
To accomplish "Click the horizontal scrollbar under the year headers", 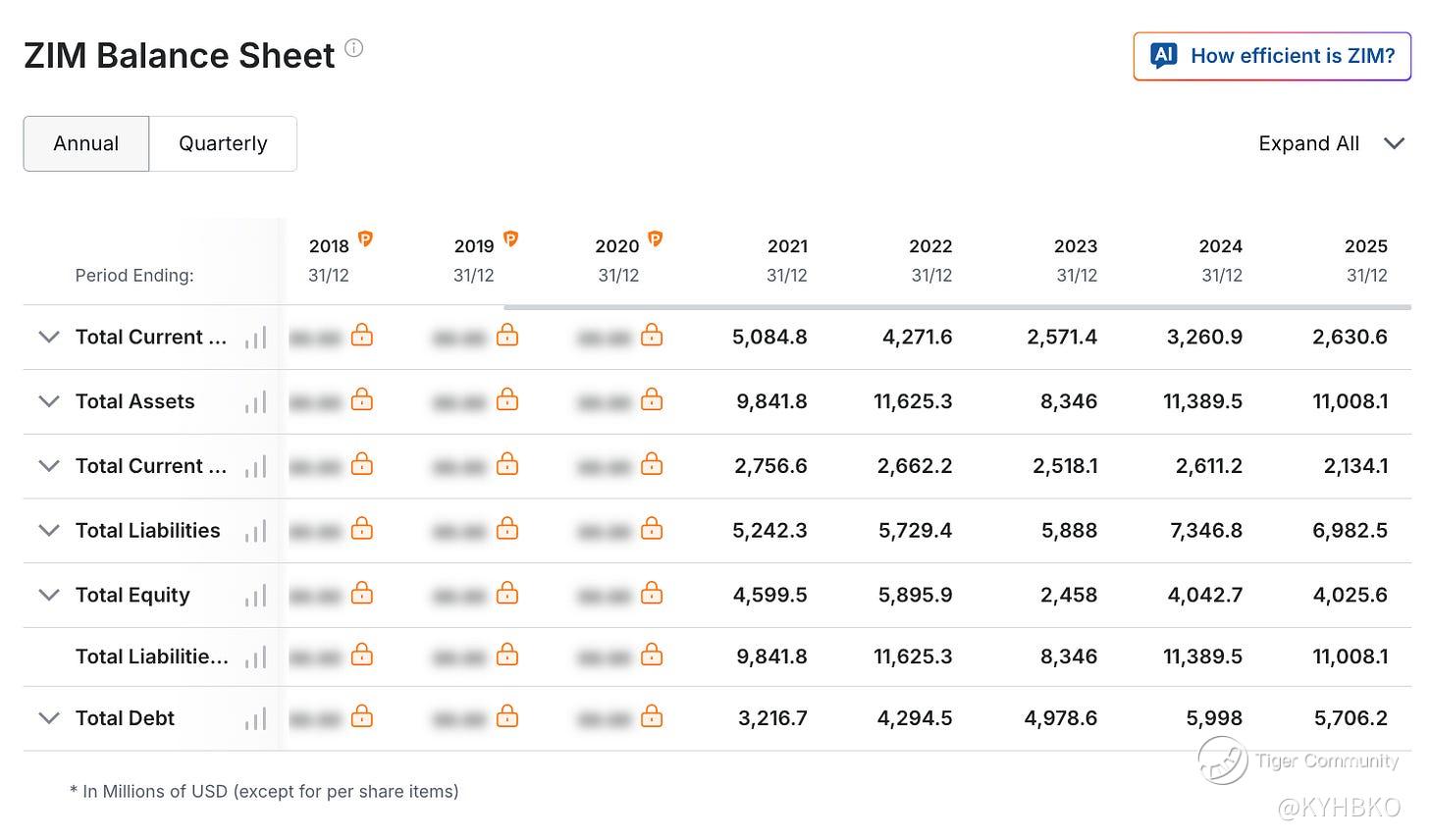I will pyautogui.click(x=957, y=307).
